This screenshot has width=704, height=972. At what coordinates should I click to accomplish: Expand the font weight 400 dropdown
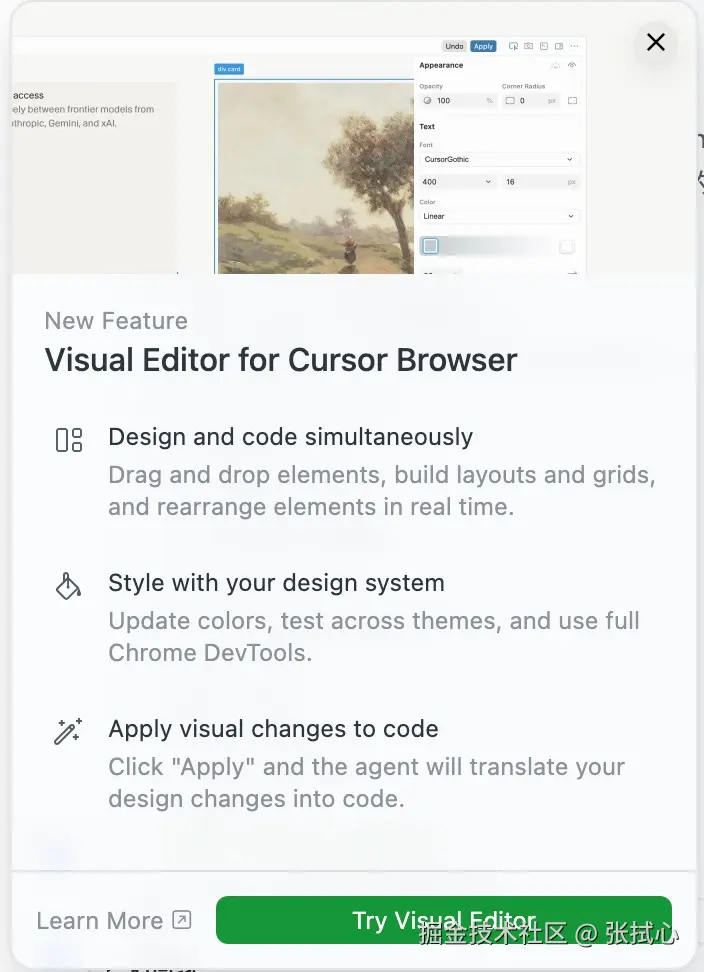(456, 181)
